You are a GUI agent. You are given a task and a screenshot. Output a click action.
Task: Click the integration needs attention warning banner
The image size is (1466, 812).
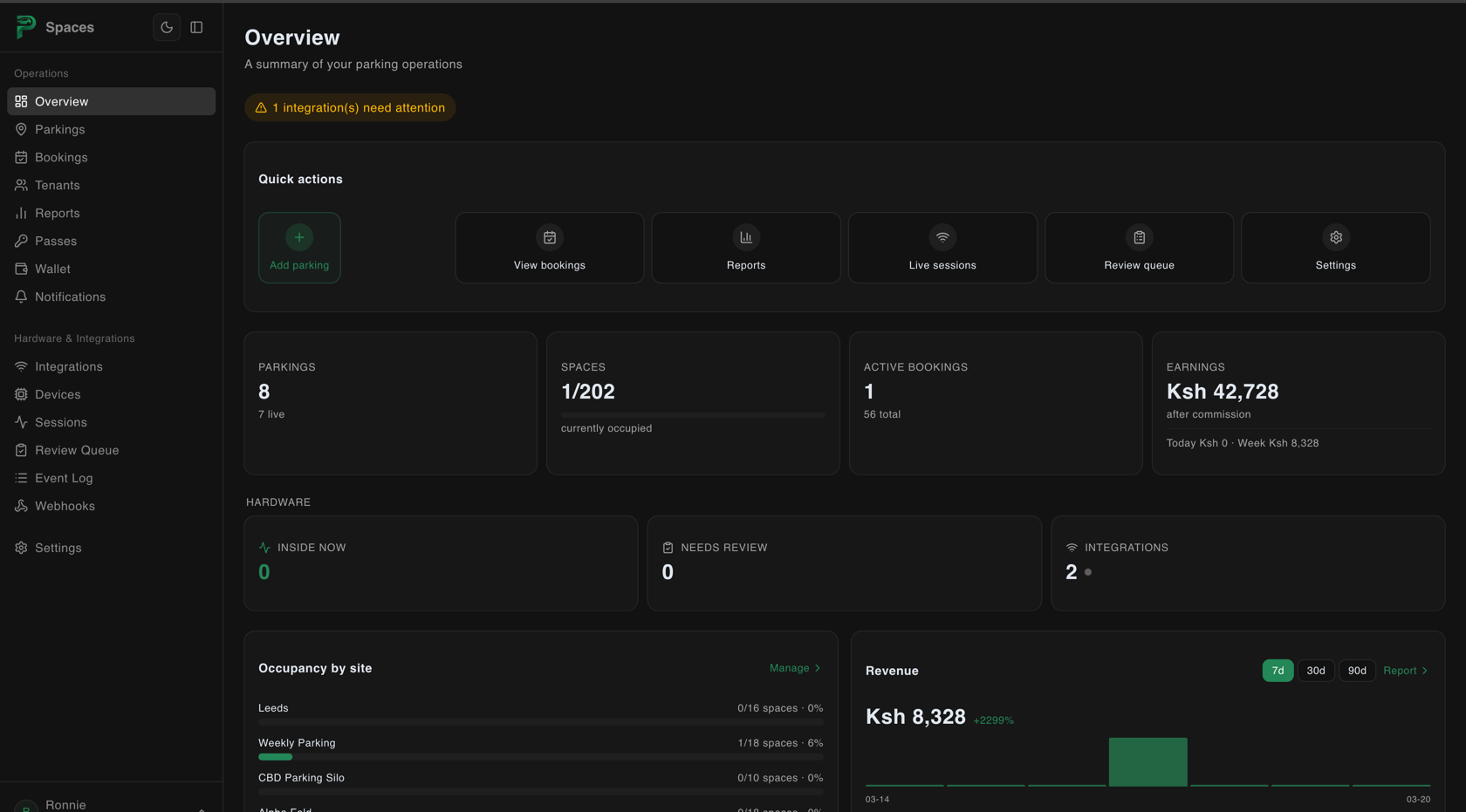point(350,107)
